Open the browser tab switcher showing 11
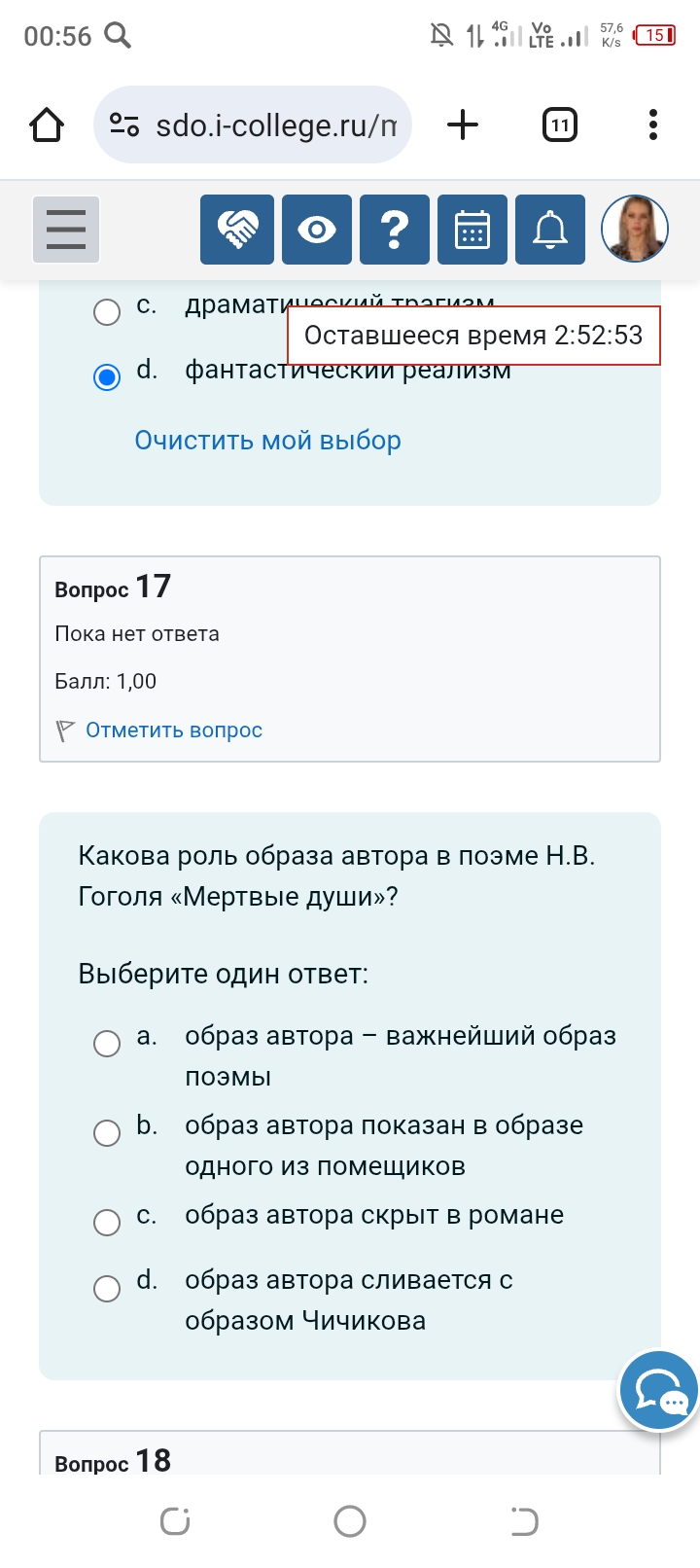The height and width of the screenshot is (1568, 700). [x=560, y=125]
